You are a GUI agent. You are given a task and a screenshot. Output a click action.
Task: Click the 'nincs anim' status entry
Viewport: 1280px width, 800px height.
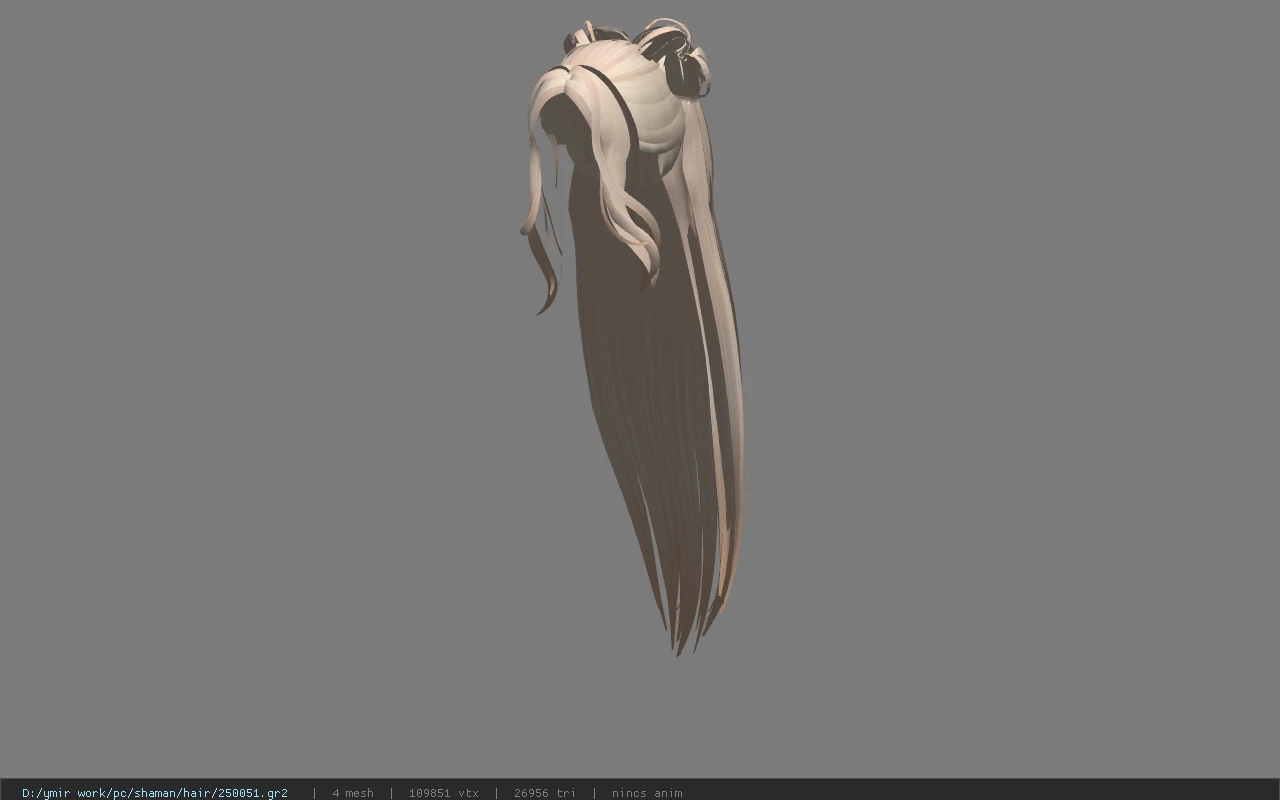647,793
